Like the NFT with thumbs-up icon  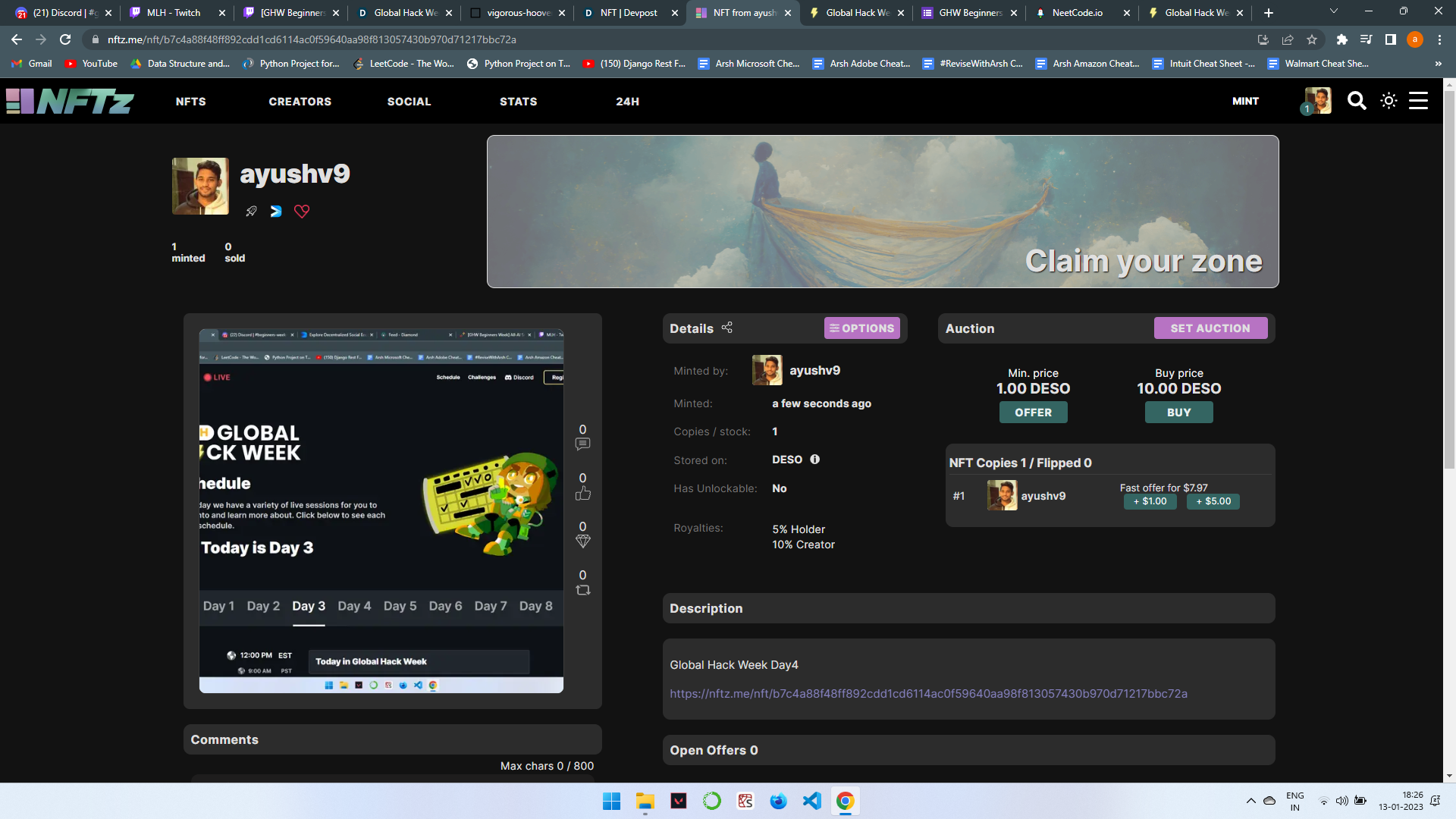(582, 493)
